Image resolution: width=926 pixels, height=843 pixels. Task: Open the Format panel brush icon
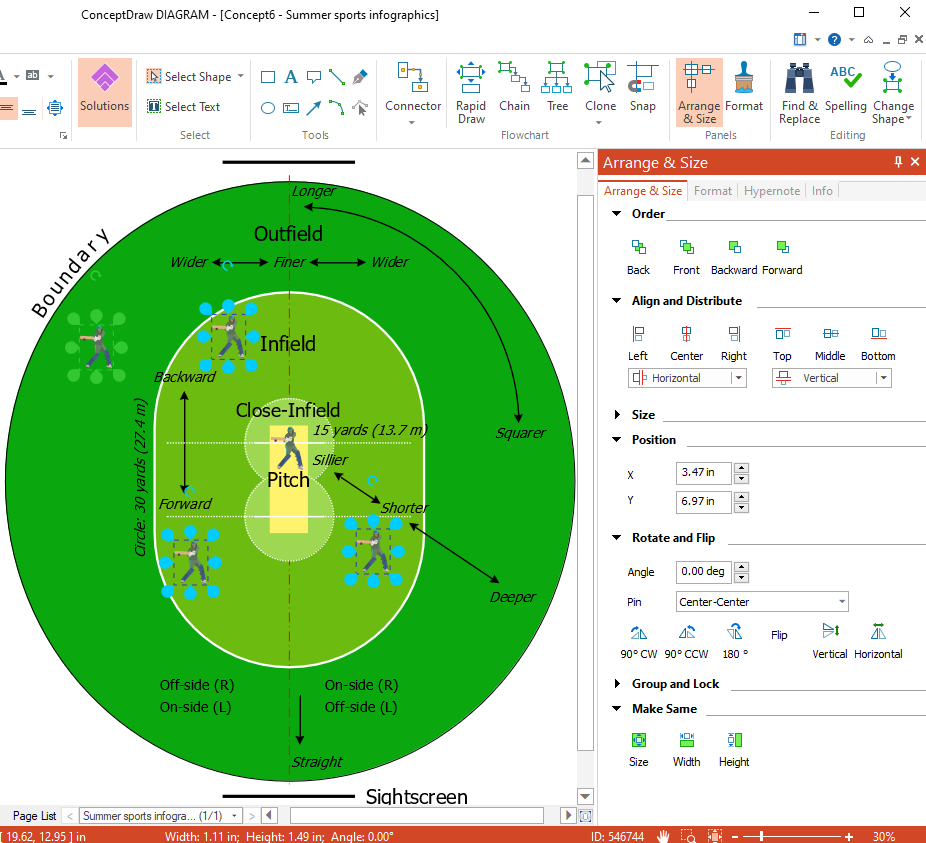(744, 87)
